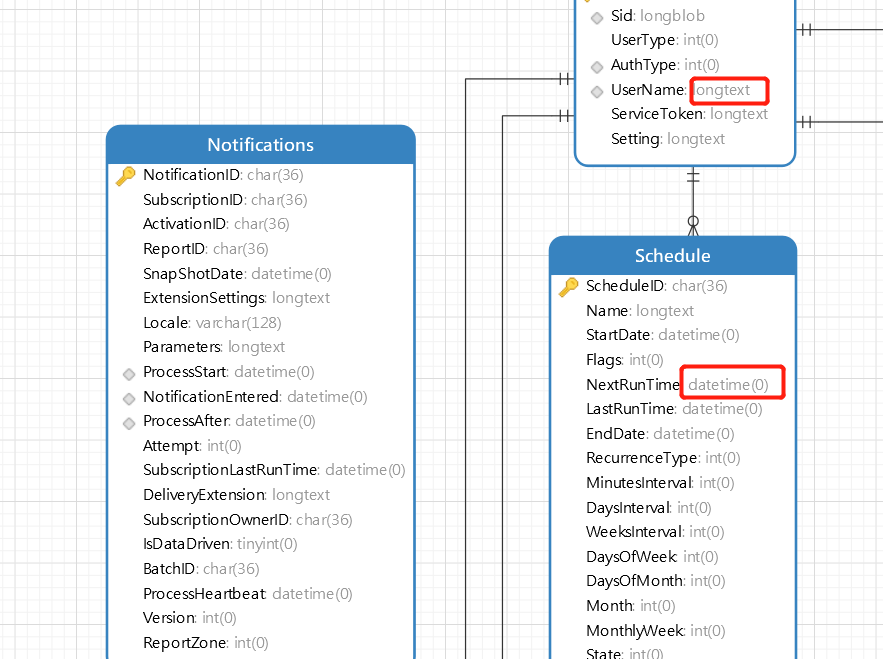Screen dimensions: 883x659
Task: Select the Locale varchar(128) field
Action: pos(212,323)
